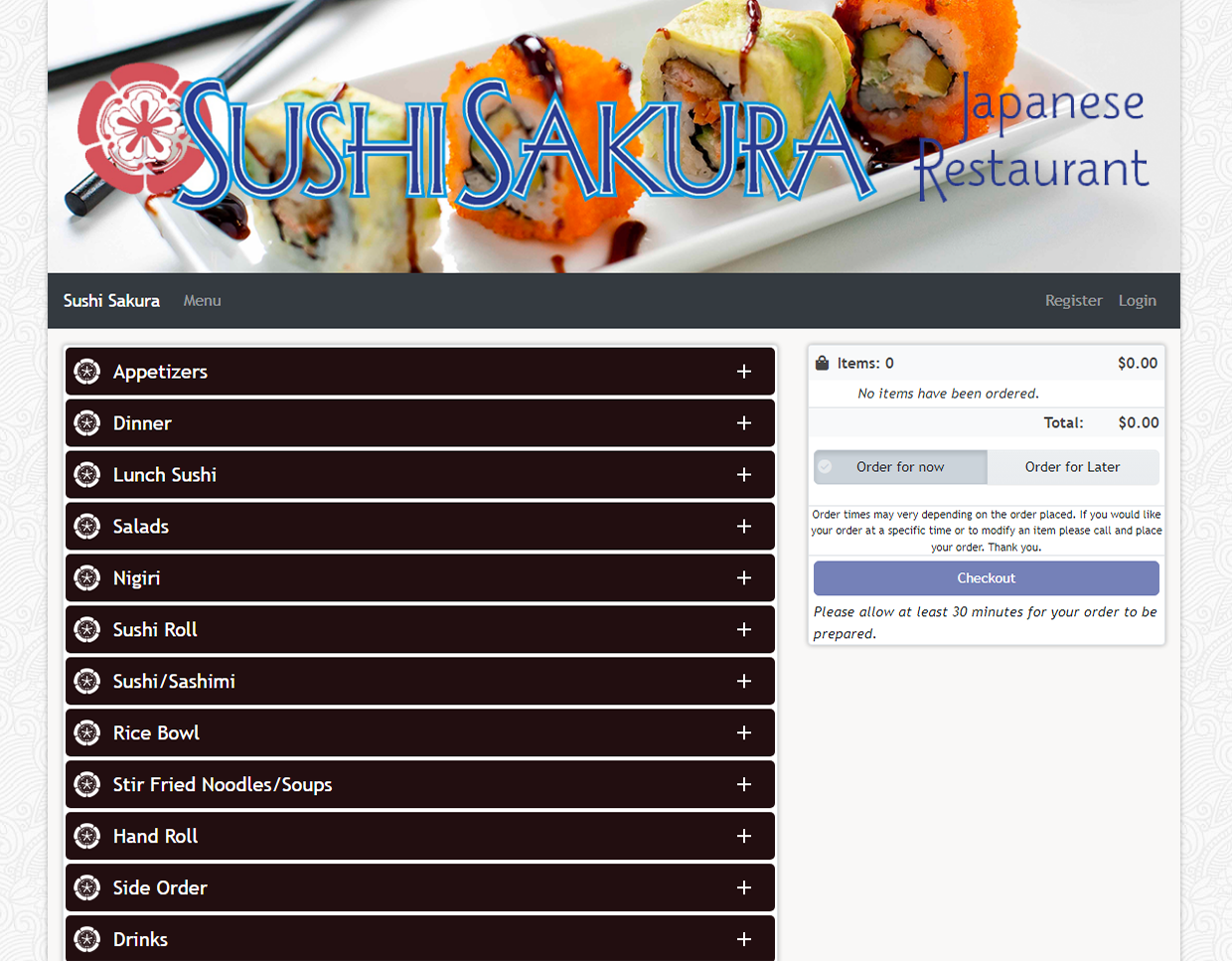Click the flower icon beside Salads
The height and width of the screenshot is (961, 1232).
coord(87,527)
